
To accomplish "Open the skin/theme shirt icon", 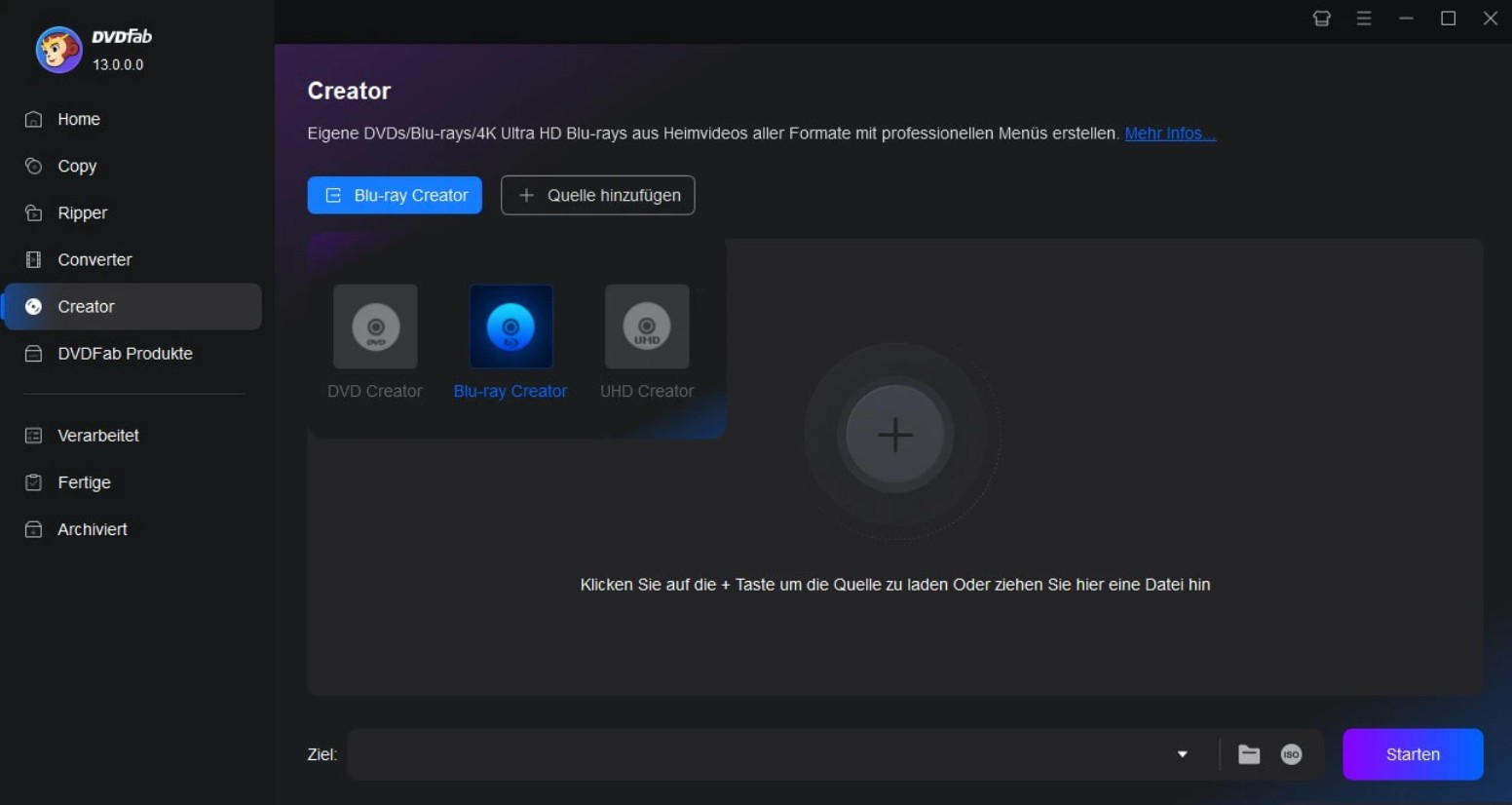I will [x=1322, y=19].
